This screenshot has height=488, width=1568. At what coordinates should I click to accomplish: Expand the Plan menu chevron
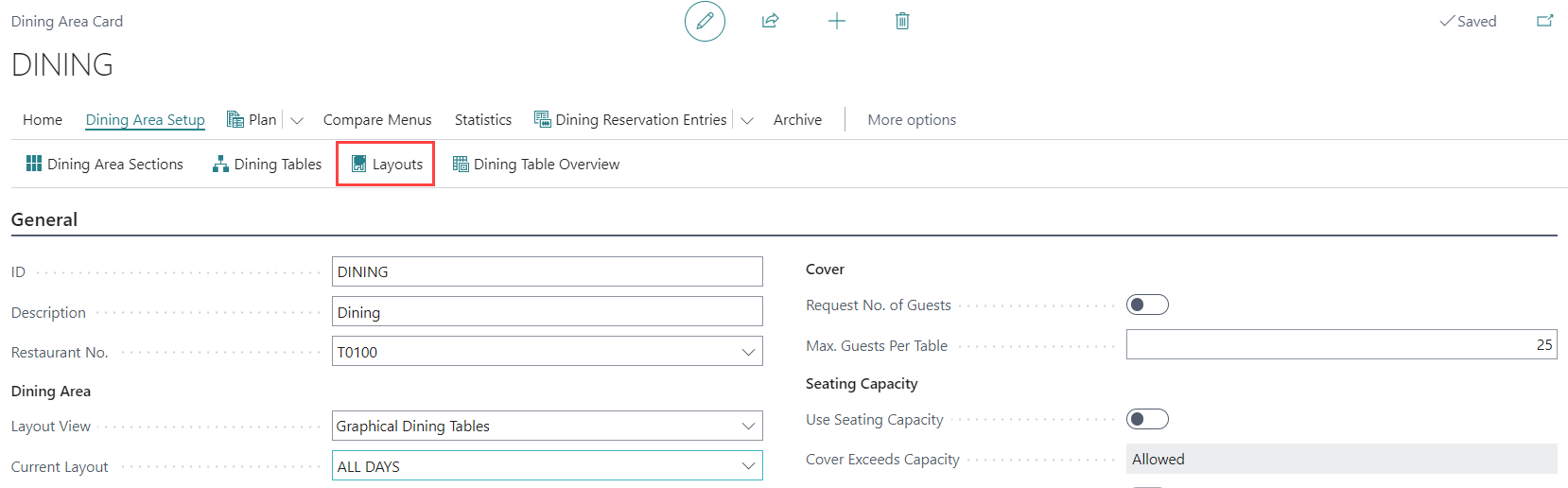[296, 120]
